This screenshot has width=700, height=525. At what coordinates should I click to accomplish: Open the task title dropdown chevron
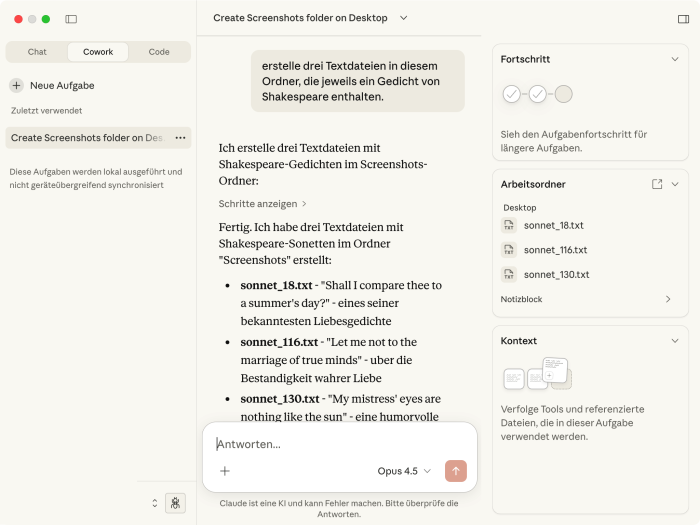point(404,18)
